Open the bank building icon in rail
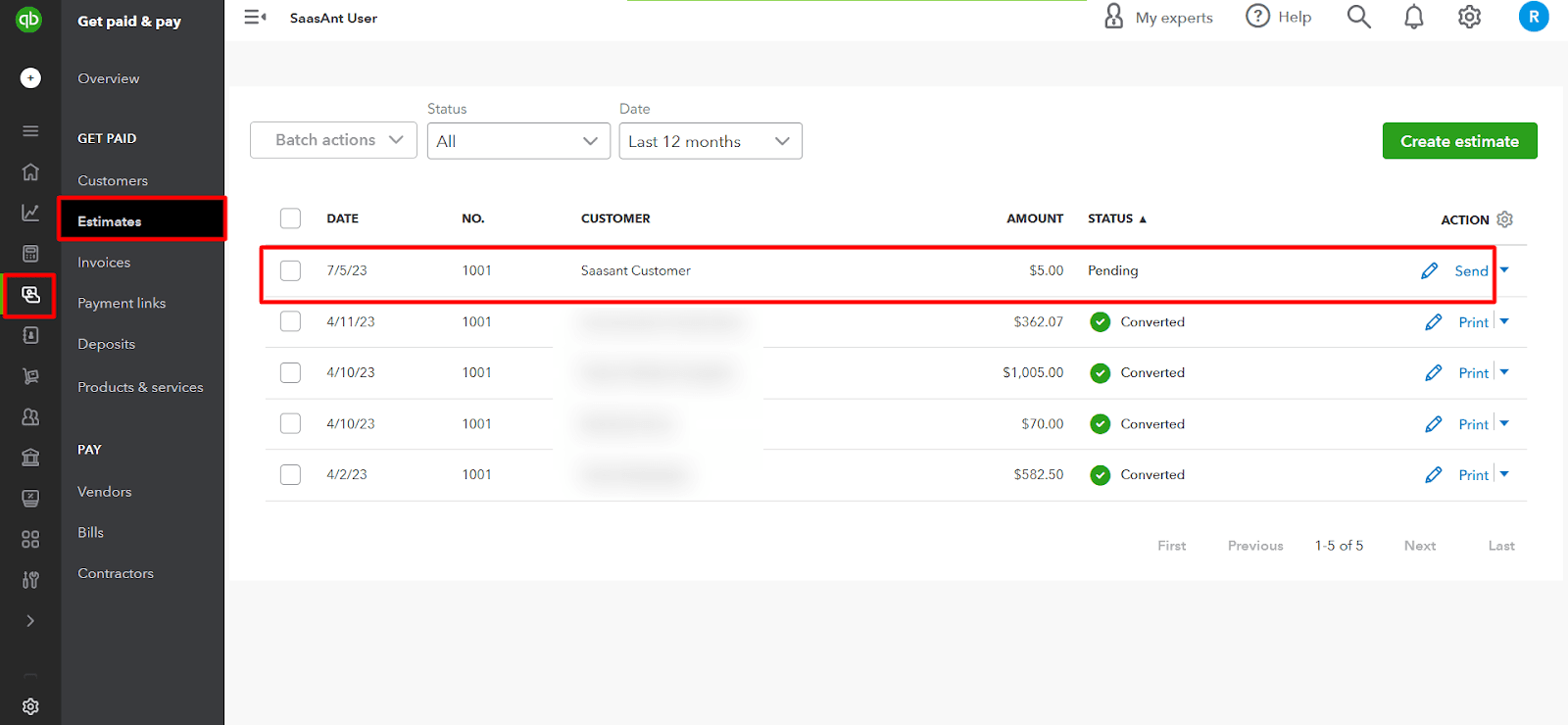 (x=30, y=458)
